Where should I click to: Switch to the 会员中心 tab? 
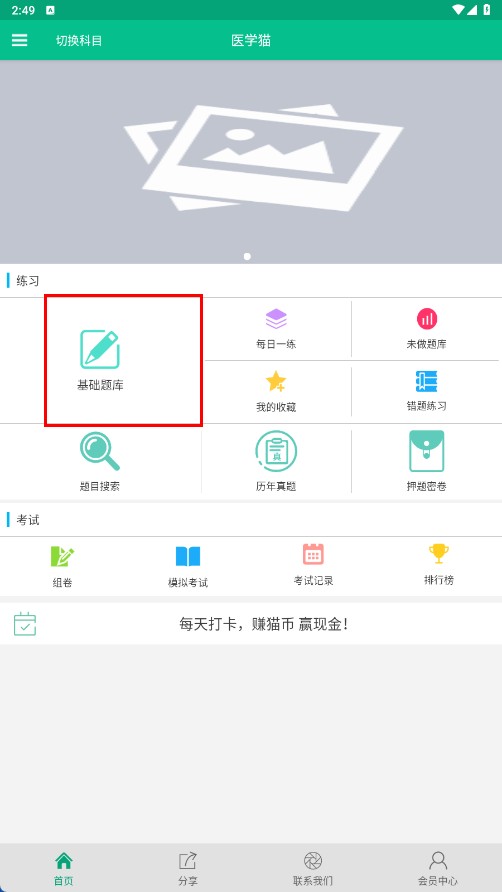(x=438, y=868)
